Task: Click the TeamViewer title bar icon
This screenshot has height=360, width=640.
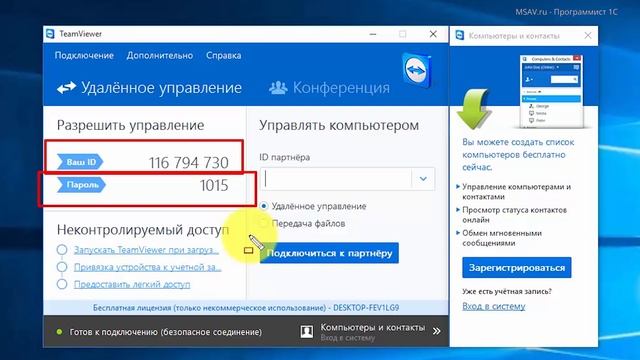Action: [x=50, y=34]
